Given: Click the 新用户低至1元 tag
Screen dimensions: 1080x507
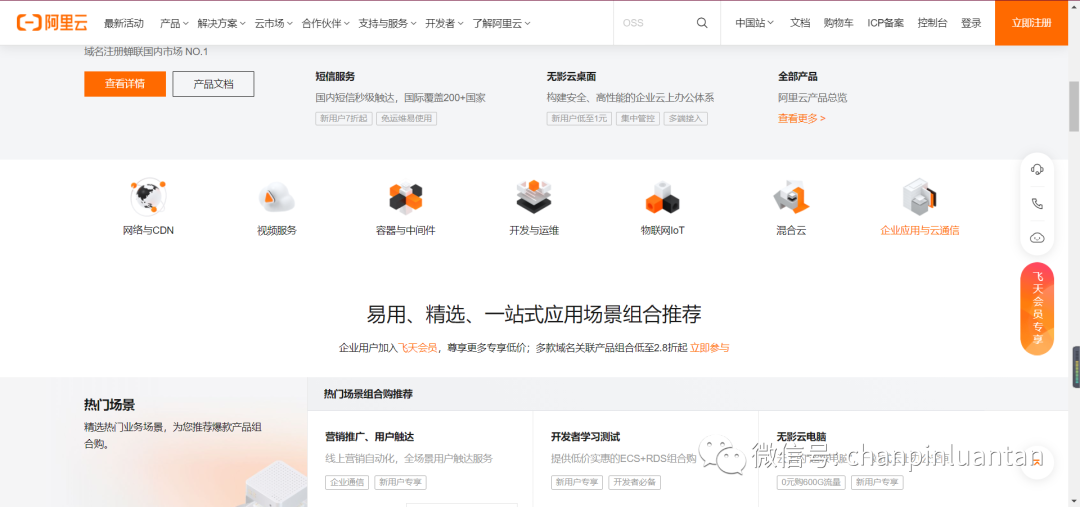Looking at the screenshot, I should tap(579, 118).
